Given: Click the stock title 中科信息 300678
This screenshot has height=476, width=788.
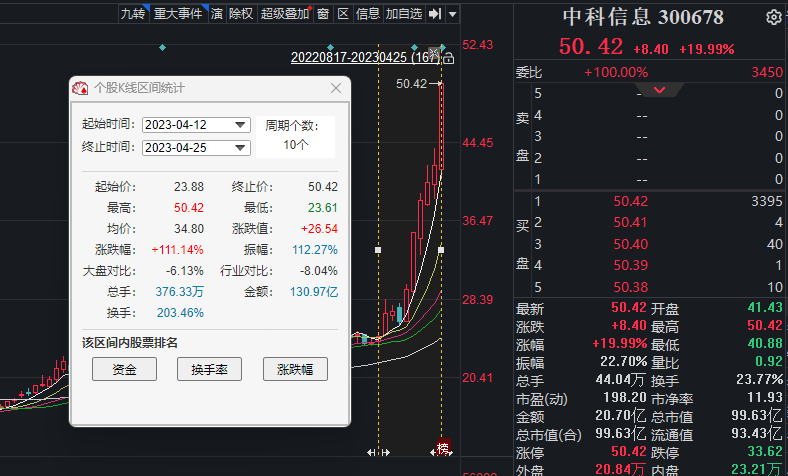Looking at the screenshot, I should click(x=643, y=17).
